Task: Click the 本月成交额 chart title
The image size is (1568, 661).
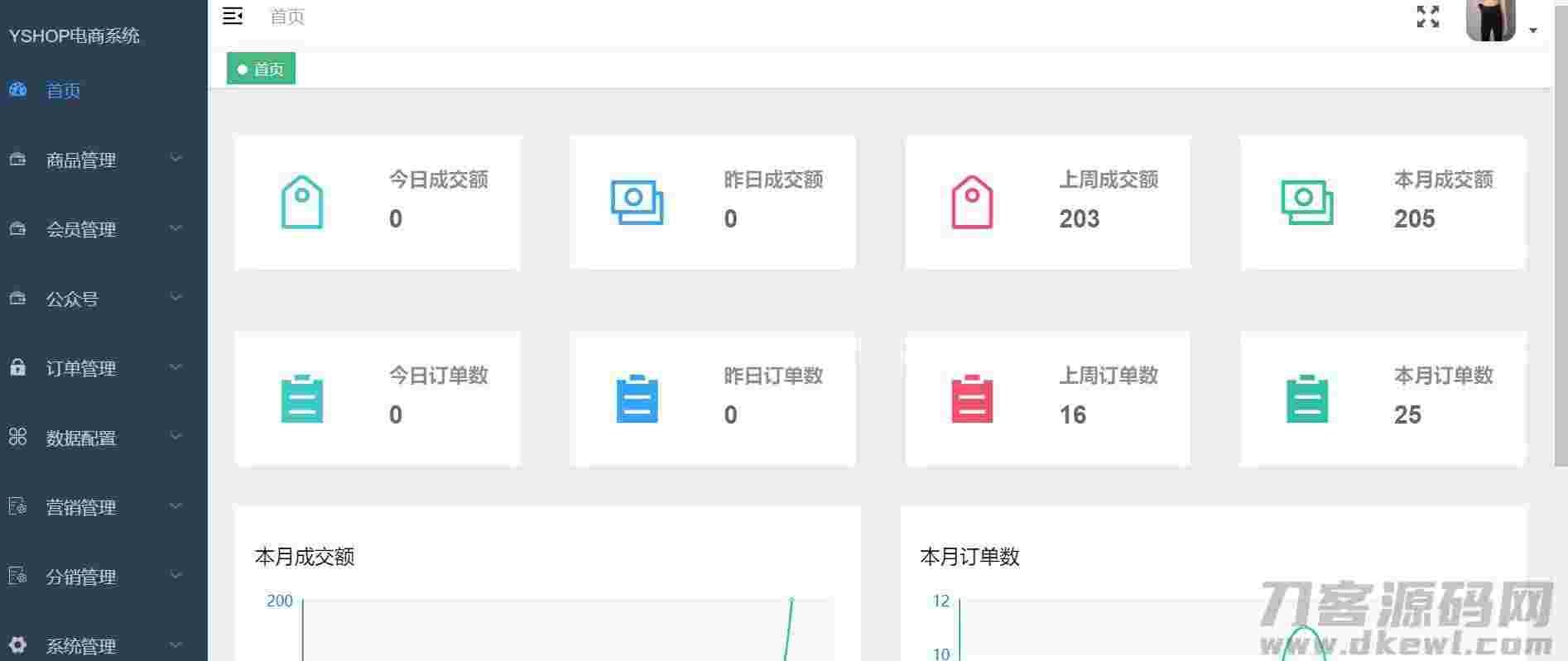Action: pos(305,557)
